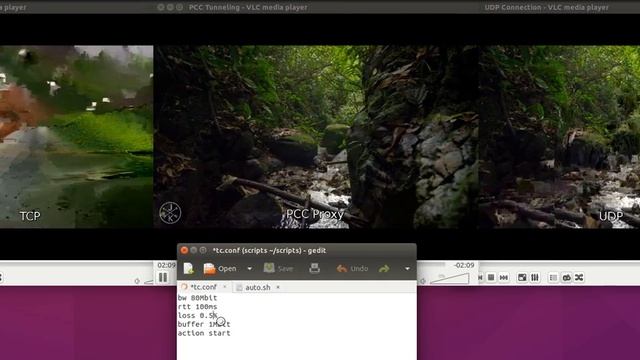
Task: Toggle playlist view in UDP VLC
Action: 553,278
